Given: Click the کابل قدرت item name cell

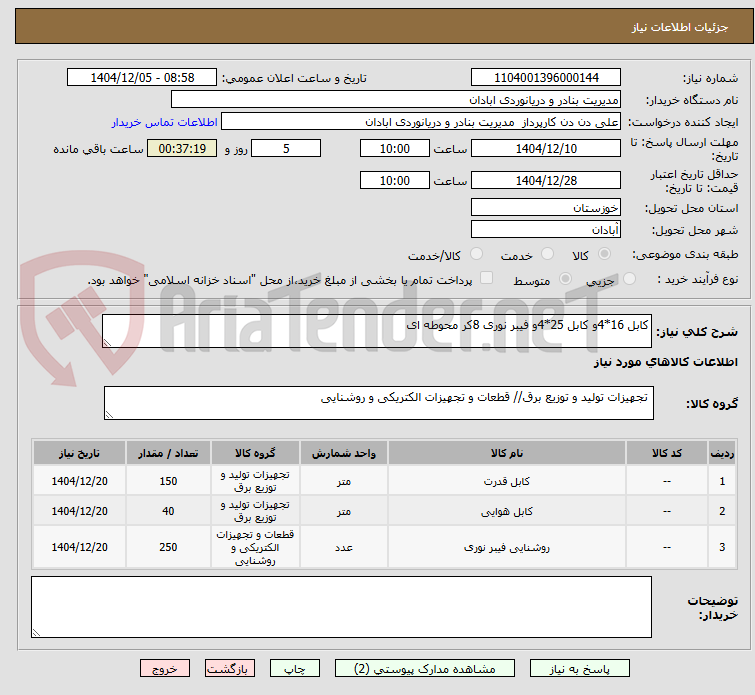Looking at the screenshot, I should (x=507, y=481).
